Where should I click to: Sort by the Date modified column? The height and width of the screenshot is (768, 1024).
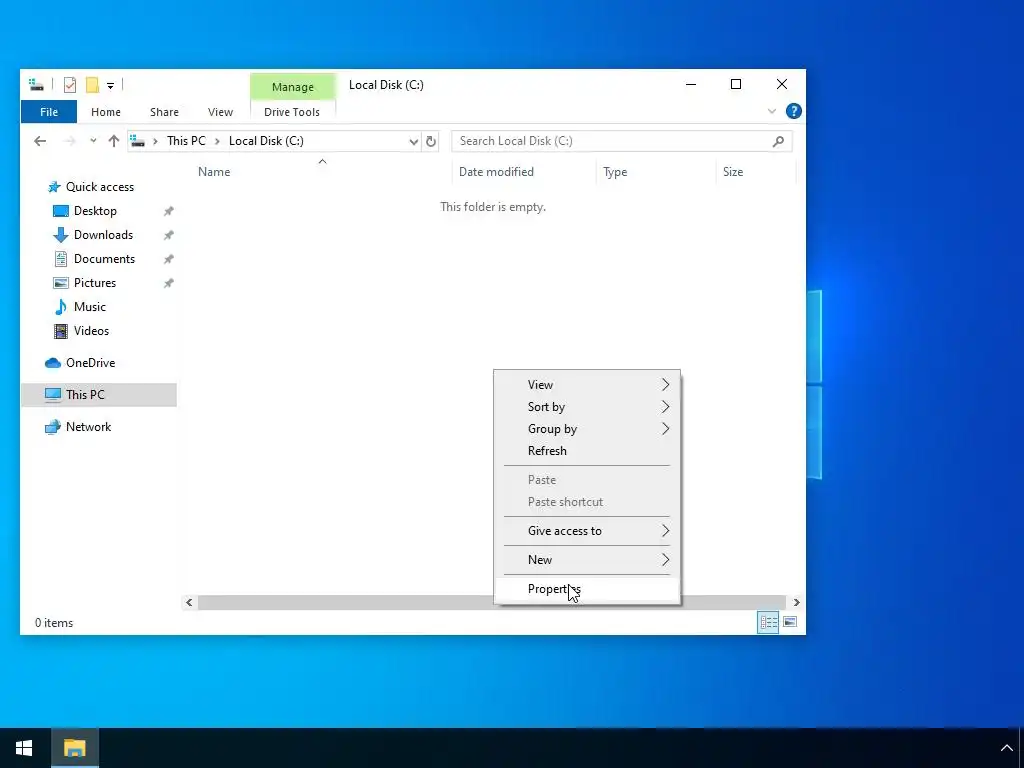pos(496,172)
